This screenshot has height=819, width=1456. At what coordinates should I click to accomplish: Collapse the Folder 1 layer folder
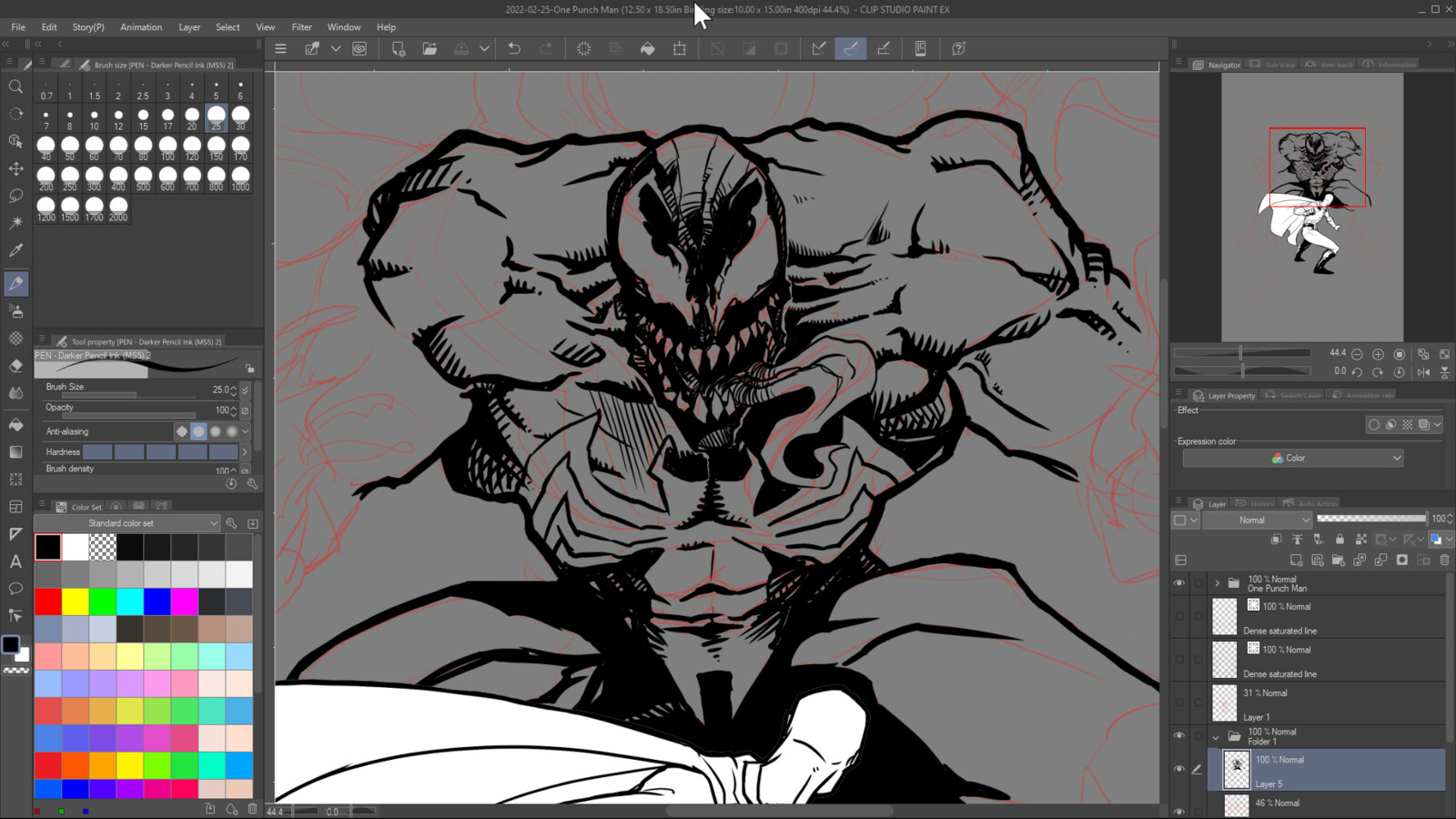point(1216,737)
